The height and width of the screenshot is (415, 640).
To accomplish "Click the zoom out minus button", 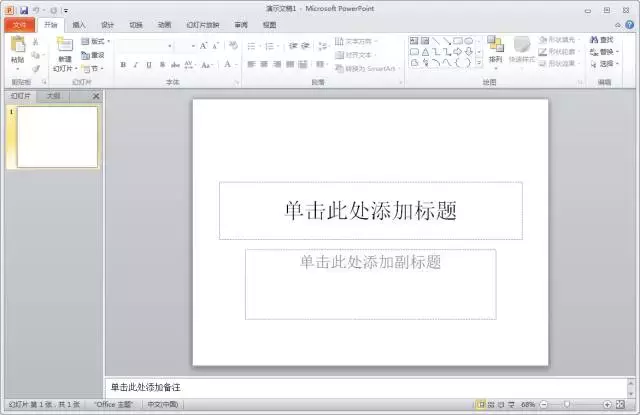I will [x=544, y=404].
